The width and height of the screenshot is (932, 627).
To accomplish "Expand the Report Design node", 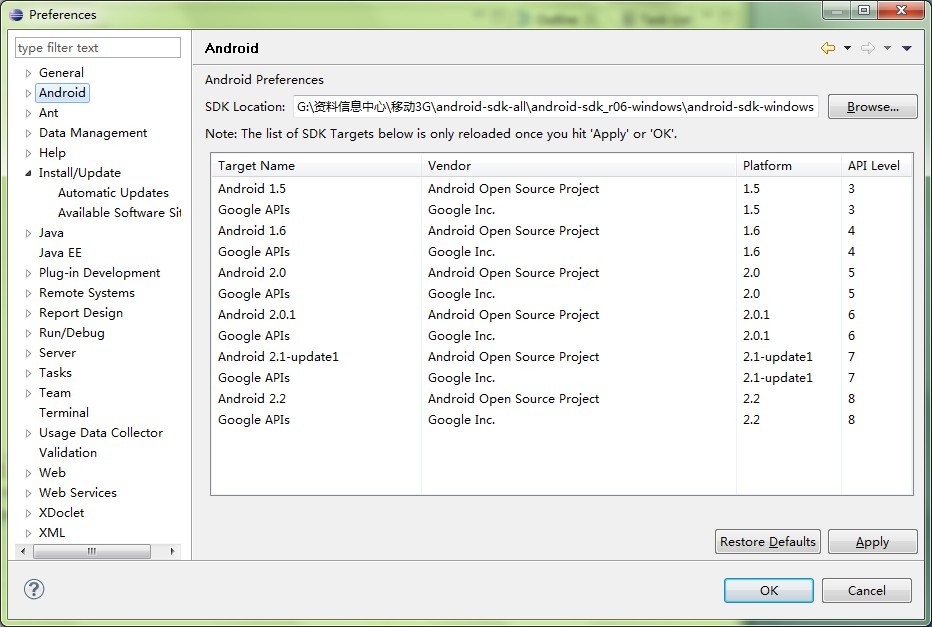I will click(28, 313).
